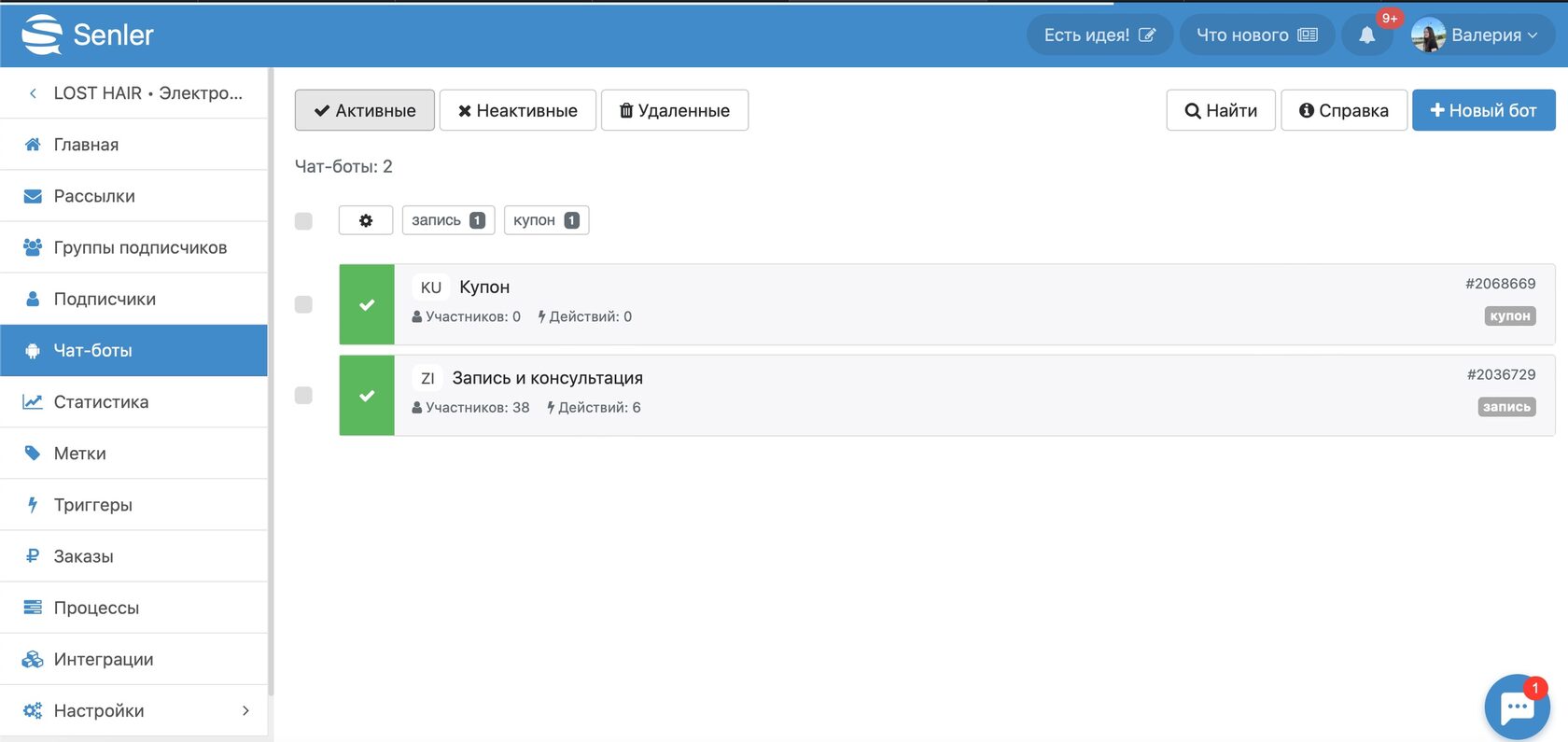
Task: Switch to the Неактивные tab
Action: click(518, 110)
